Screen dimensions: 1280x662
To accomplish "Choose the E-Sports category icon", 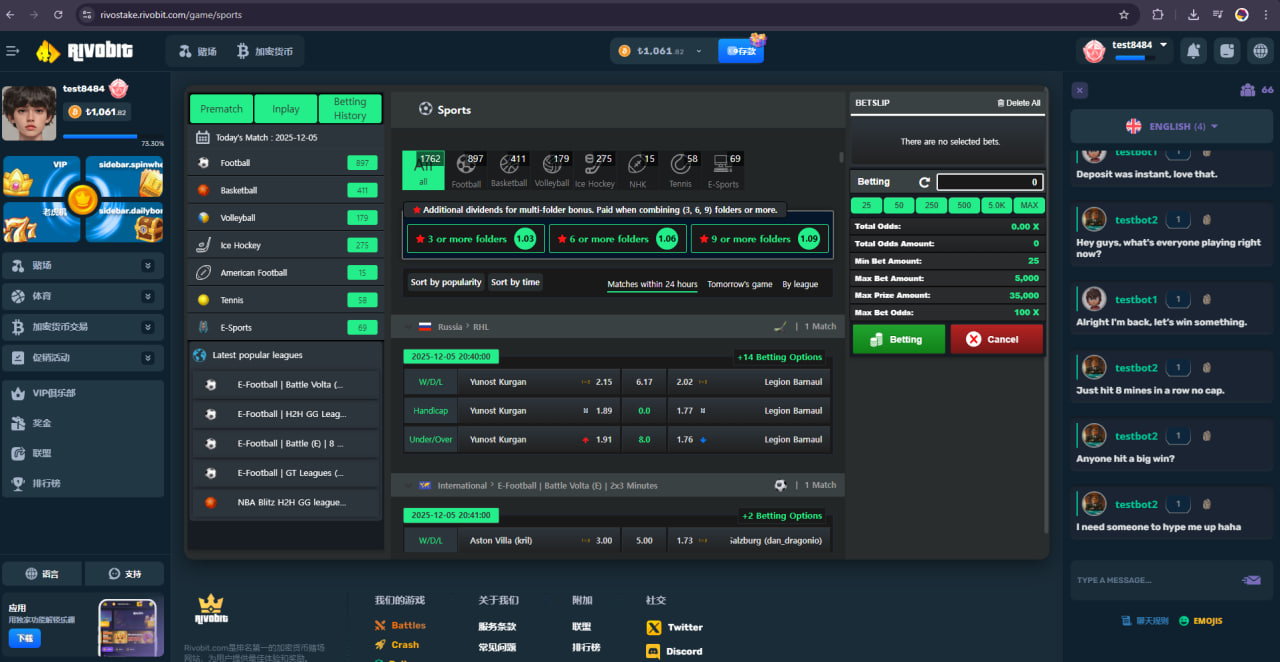I will coord(722,165).
